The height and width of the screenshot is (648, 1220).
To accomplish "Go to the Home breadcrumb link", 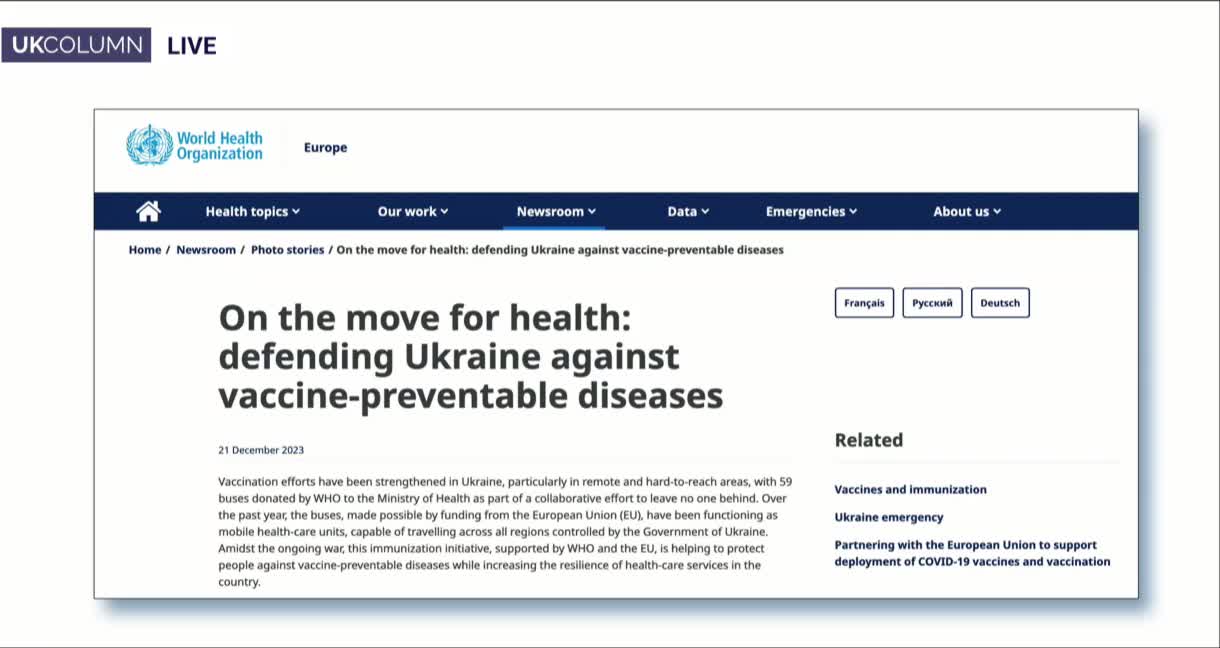I will [145, 250].
